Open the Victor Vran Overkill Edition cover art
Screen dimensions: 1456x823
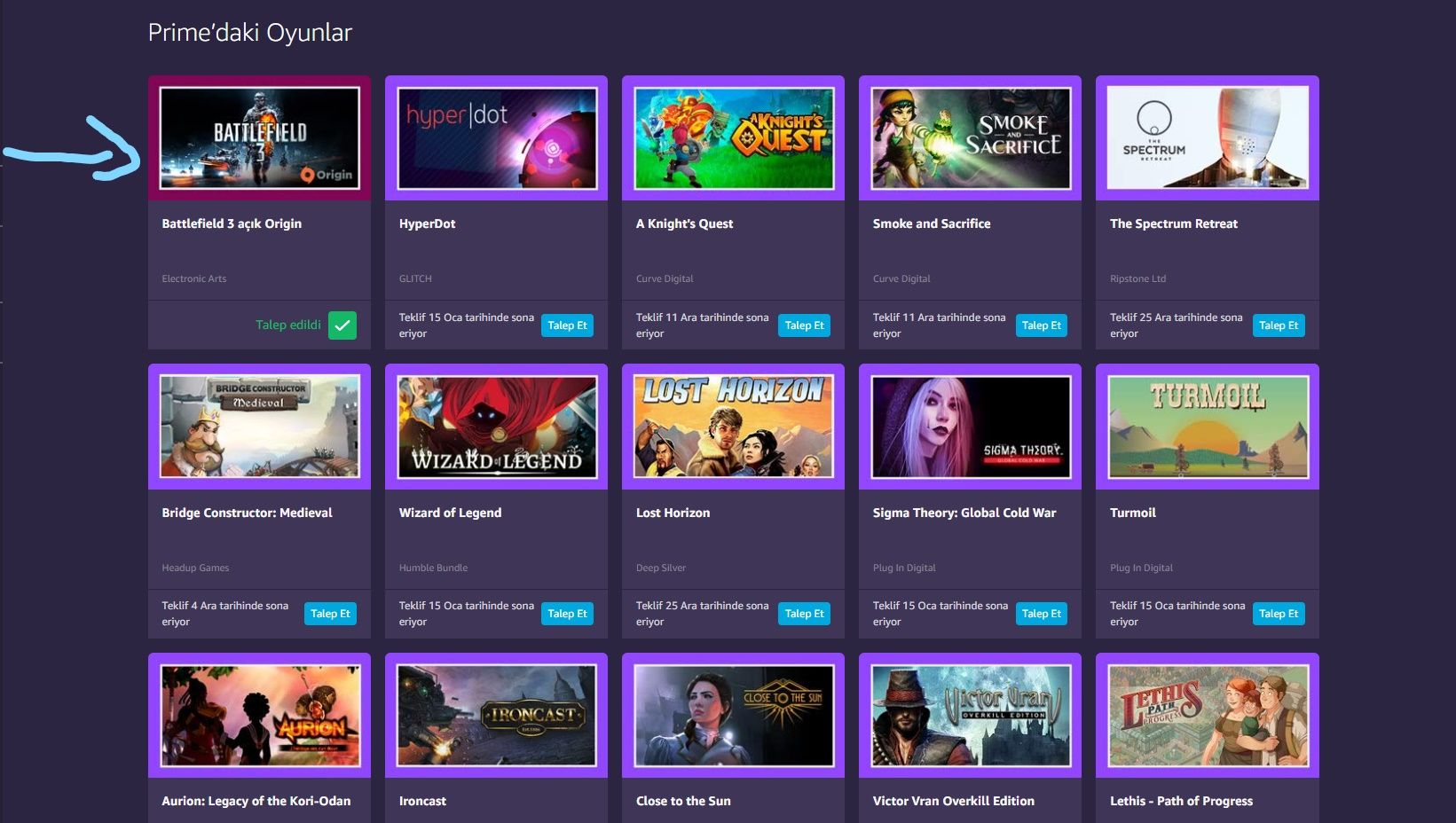coord(971,716)
